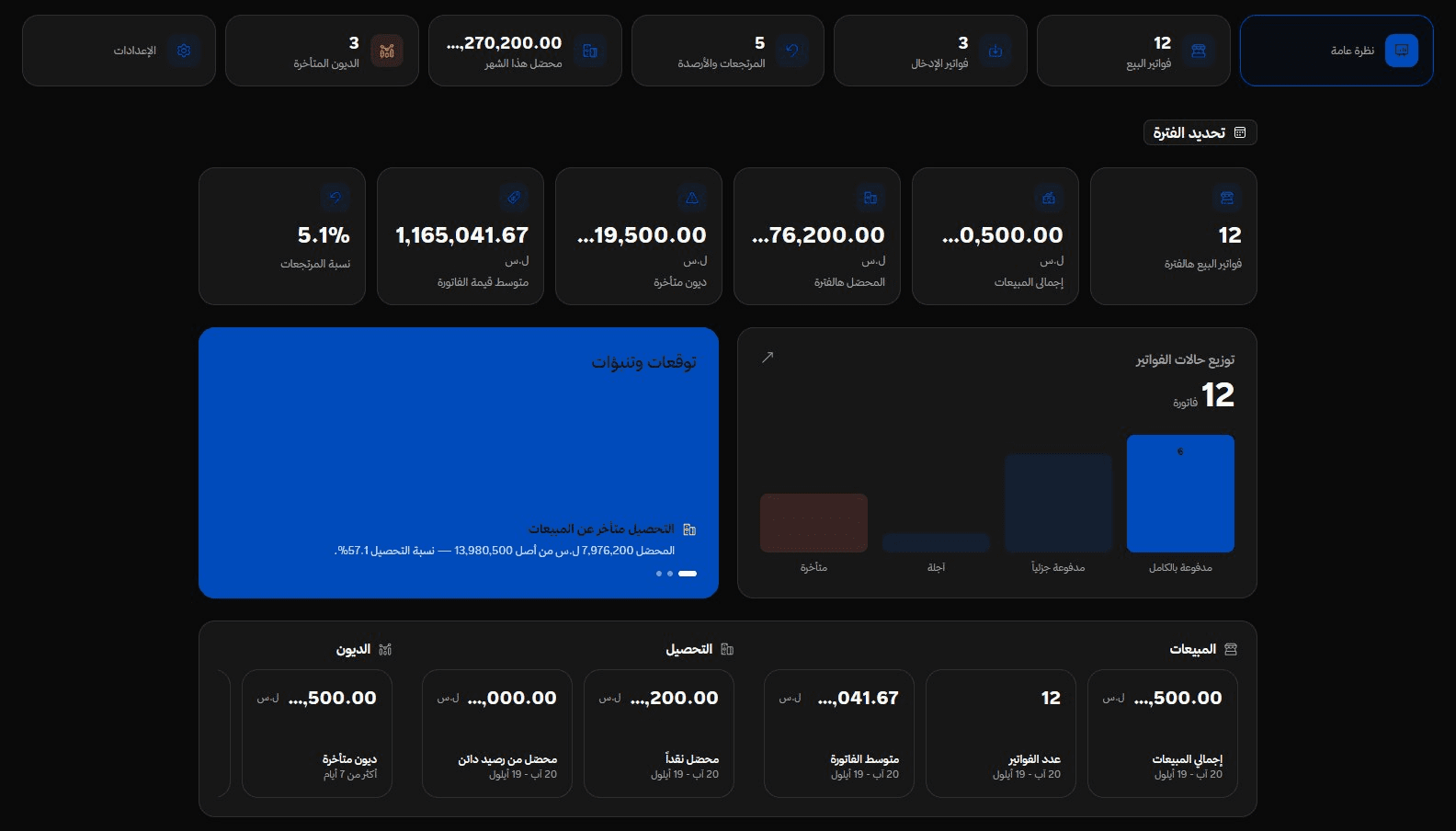Click the المبيعات section store icon
The image size is (1456, 831).
click(x=1231, y=649)
